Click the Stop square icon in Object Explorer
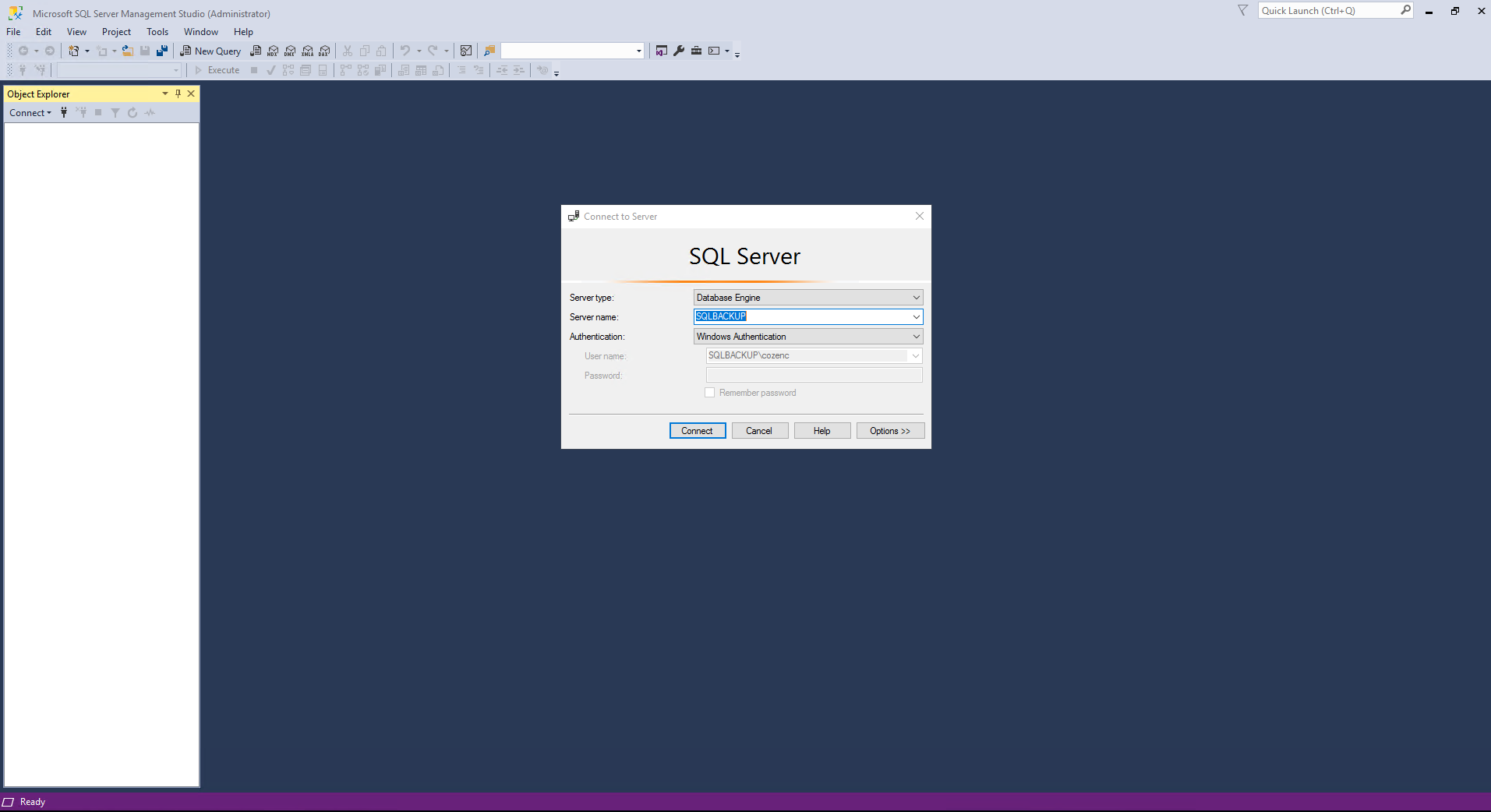This screenshot has height=812, width=1491. (x=98, y=112)
